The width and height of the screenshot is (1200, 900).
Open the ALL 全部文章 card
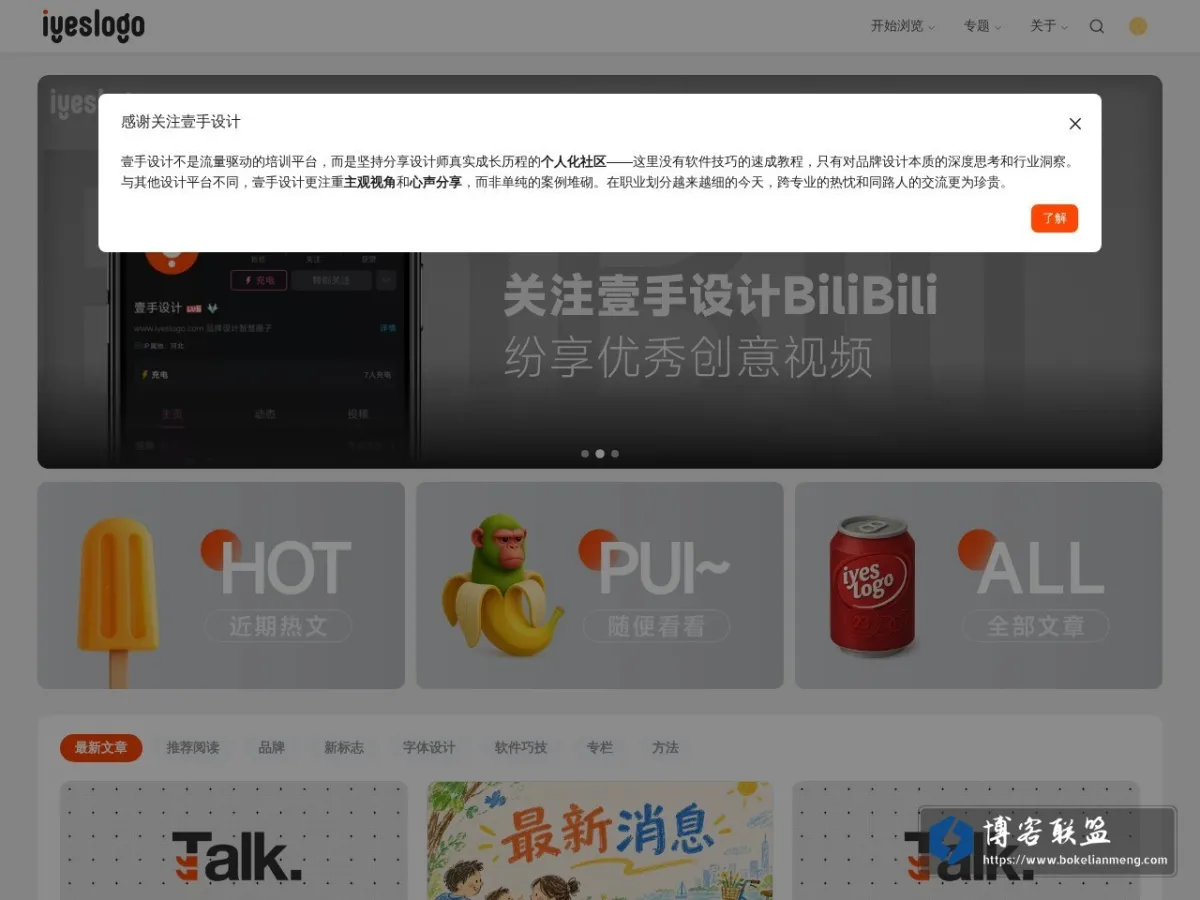[979, 586]
